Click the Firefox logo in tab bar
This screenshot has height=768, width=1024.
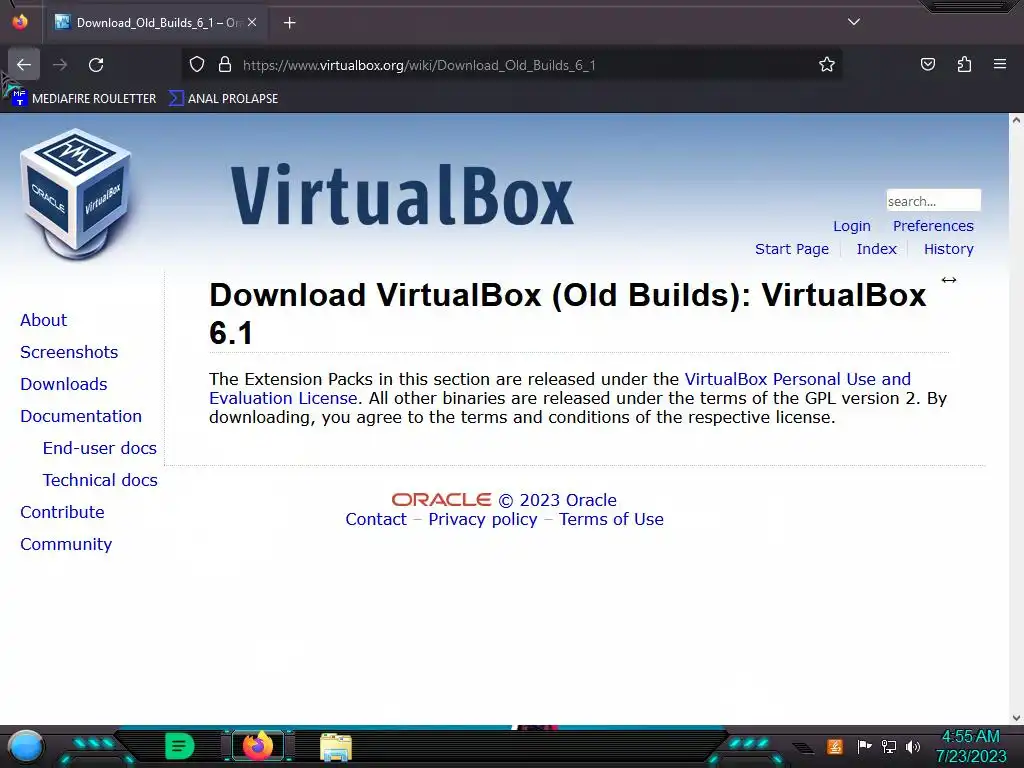pyautogui.click(x=20, y=22)
